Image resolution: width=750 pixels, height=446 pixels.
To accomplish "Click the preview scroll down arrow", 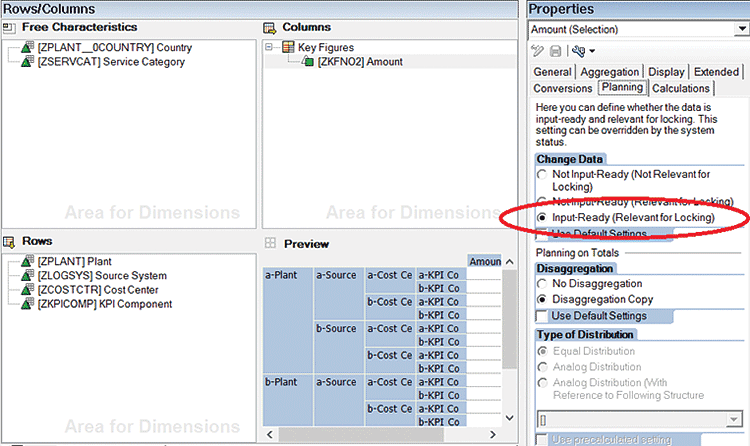I will [509, 418].
